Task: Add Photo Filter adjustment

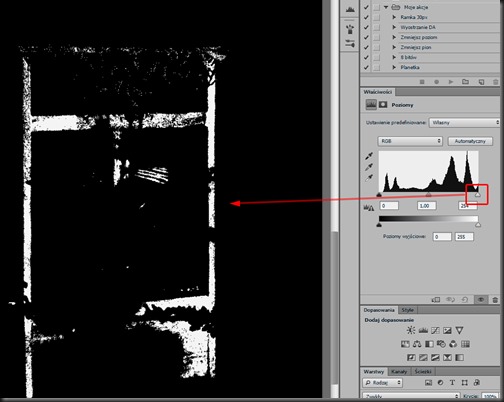Action: 441,344
